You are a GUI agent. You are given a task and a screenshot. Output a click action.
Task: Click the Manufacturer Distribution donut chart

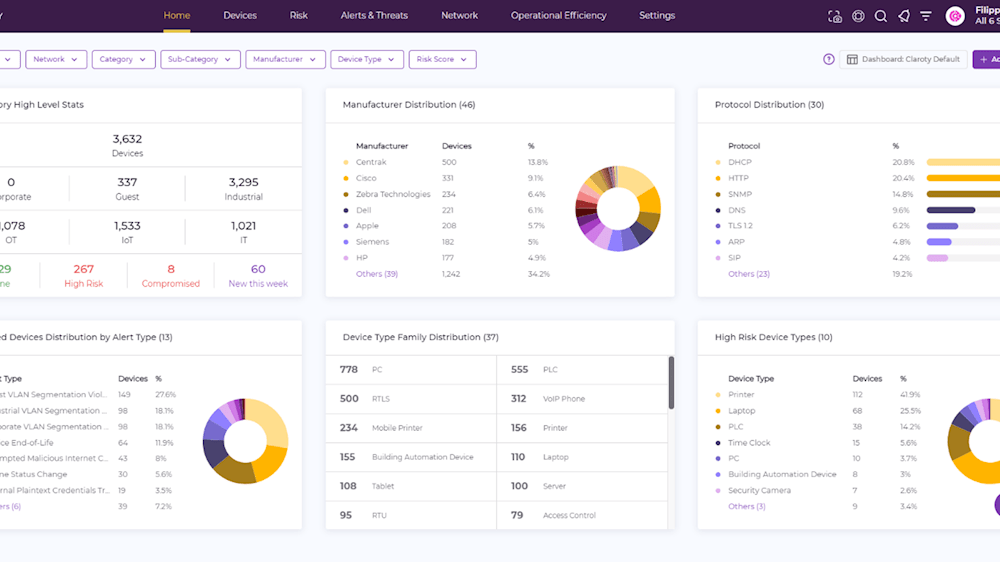(618, 208)
